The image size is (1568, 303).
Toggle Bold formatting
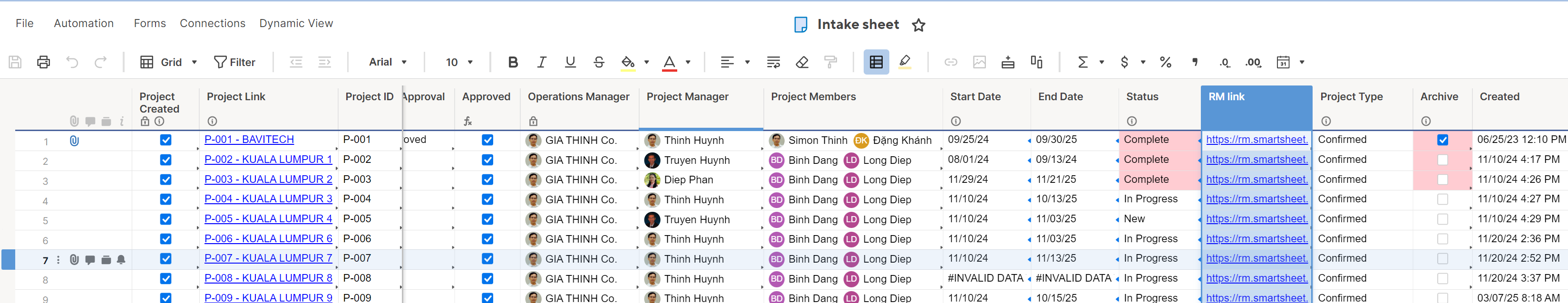pos(513,62)
